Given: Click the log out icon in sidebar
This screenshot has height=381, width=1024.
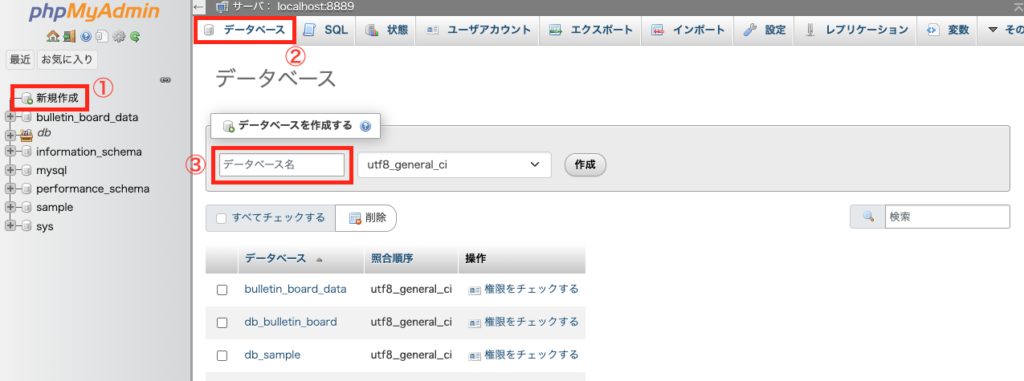Looking at the screenshot, I should pyautogui.click(x=69, y=37).
